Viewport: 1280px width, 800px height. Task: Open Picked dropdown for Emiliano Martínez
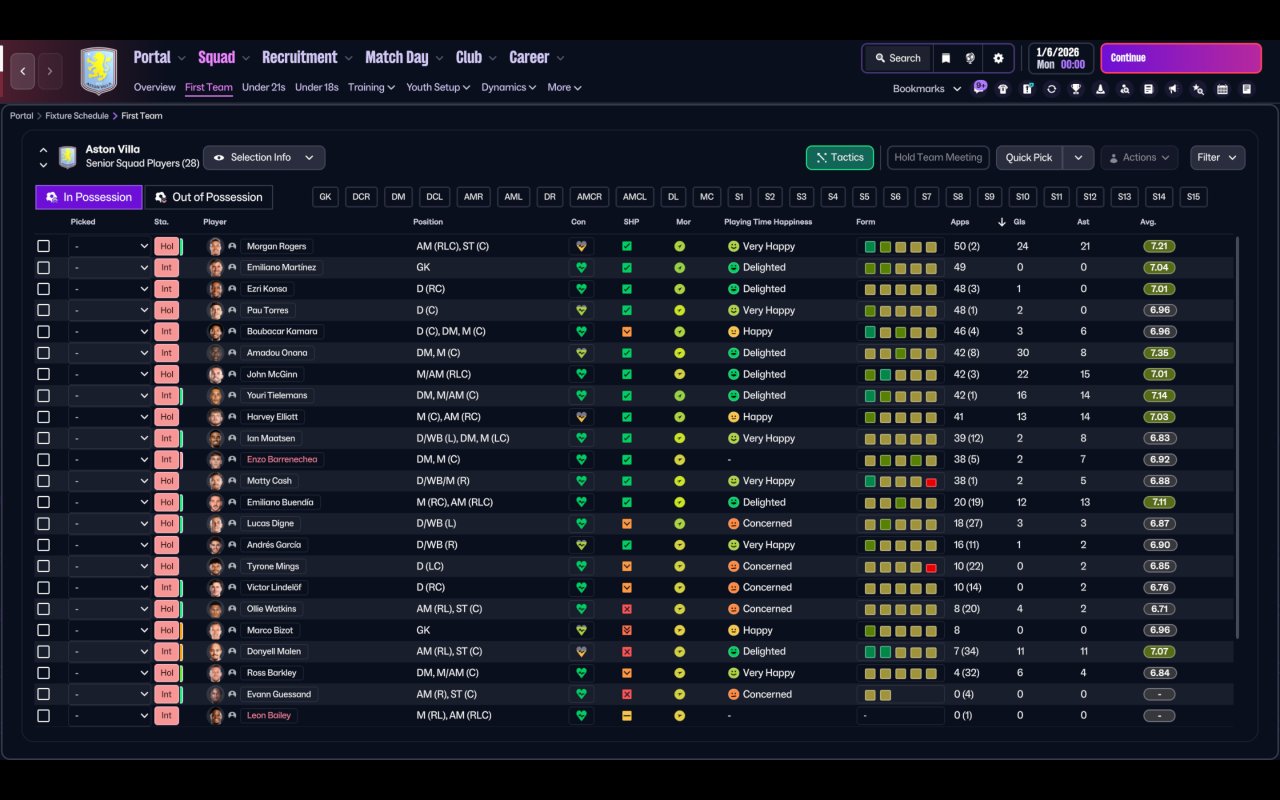click(x=109, y=268)
